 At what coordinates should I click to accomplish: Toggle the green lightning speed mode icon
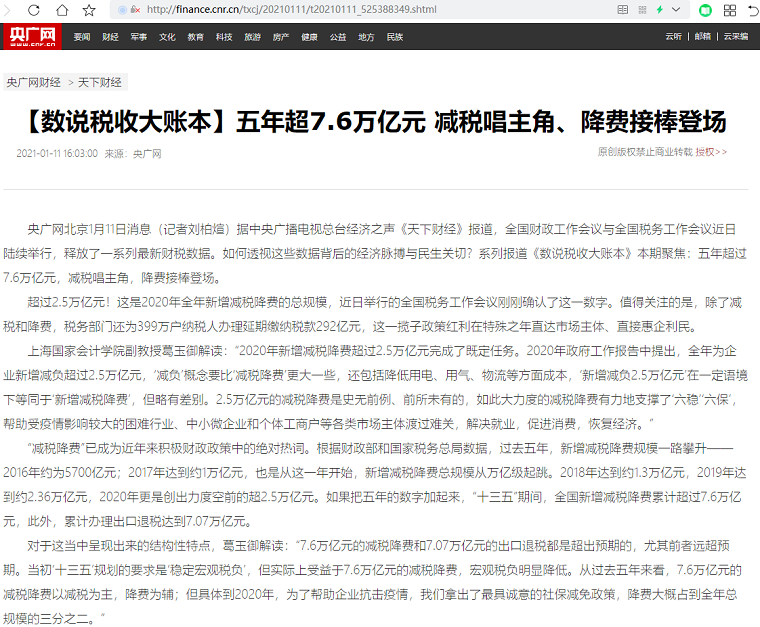tap(660, 10)
